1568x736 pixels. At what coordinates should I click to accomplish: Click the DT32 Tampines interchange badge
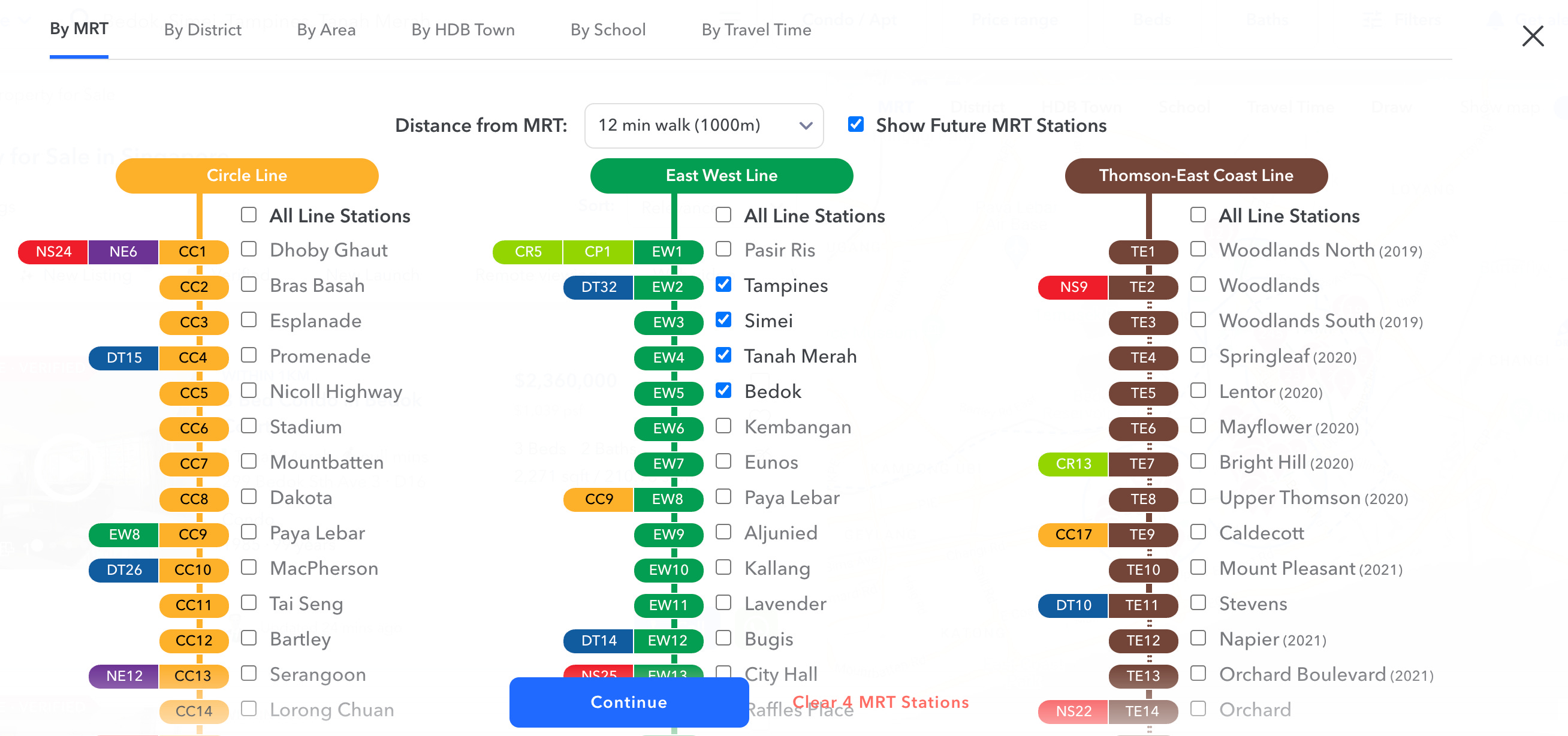598,286
